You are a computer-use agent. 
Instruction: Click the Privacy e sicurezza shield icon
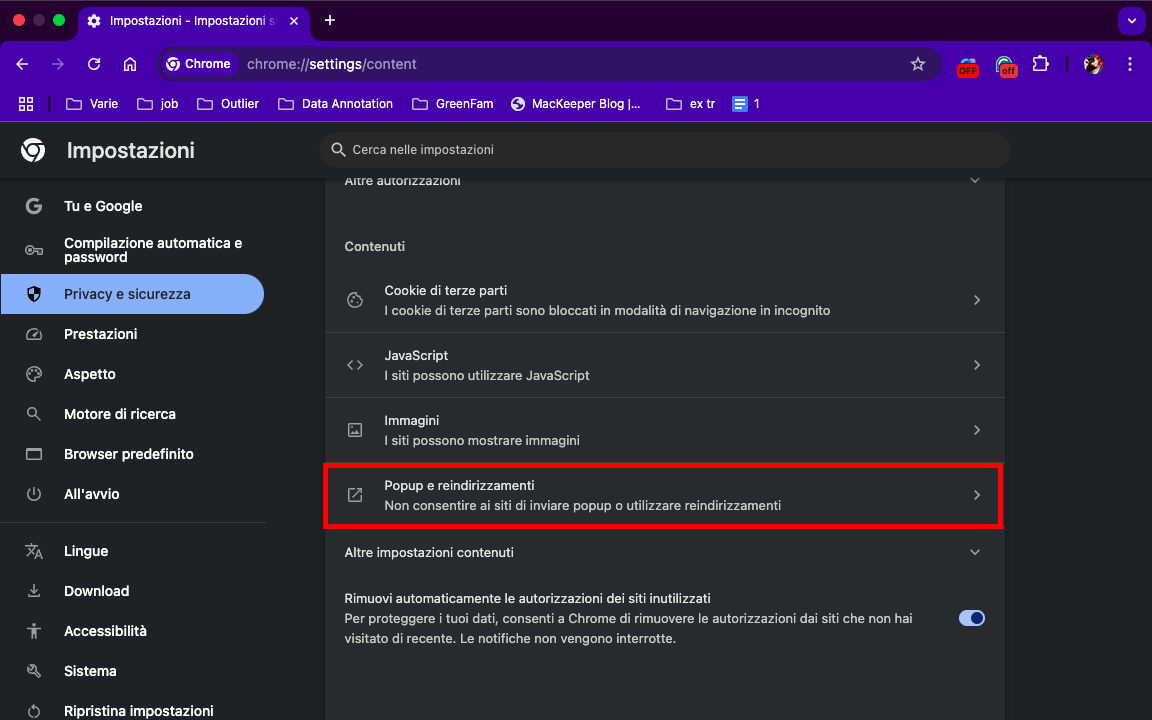[30, 293]
